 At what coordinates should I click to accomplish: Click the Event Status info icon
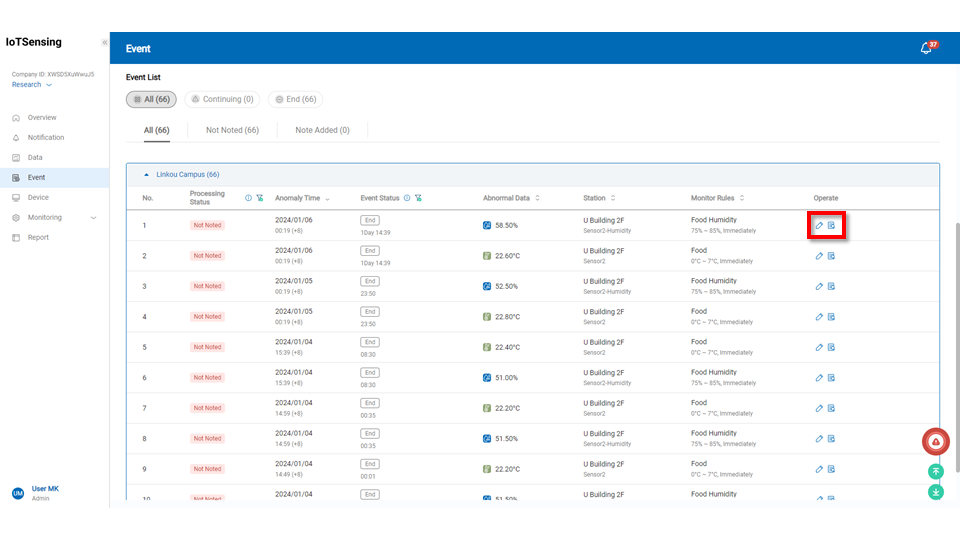click(x=406, y=198)
